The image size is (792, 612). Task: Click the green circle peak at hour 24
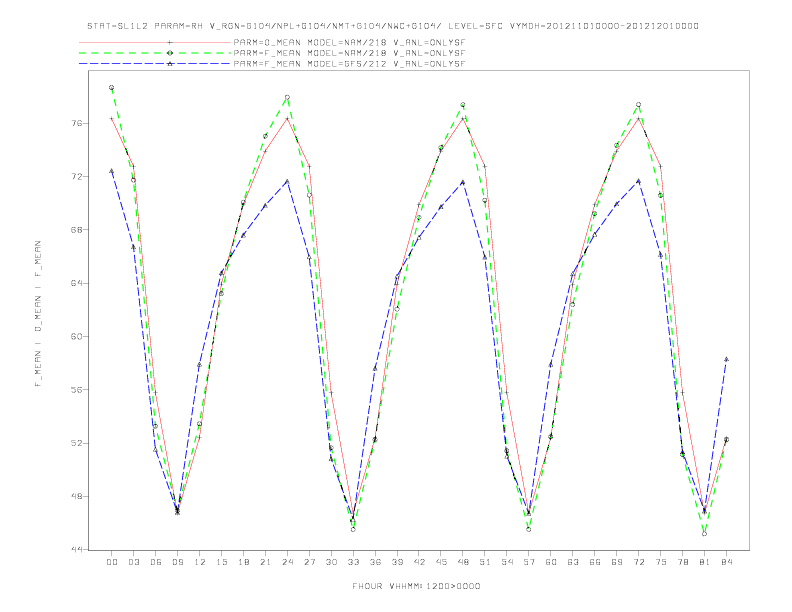coord(287,97)
